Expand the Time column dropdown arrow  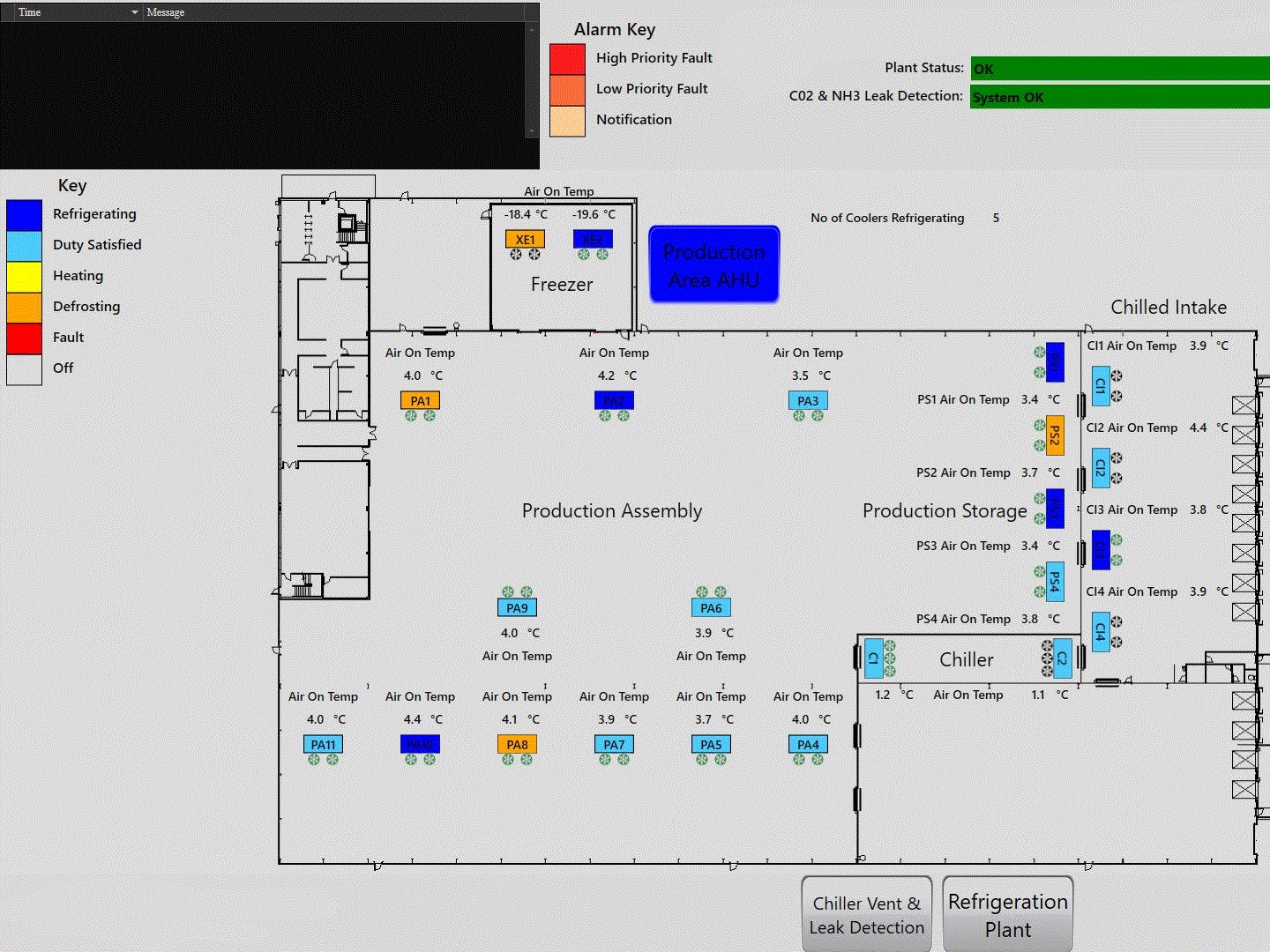click(134, 12)
